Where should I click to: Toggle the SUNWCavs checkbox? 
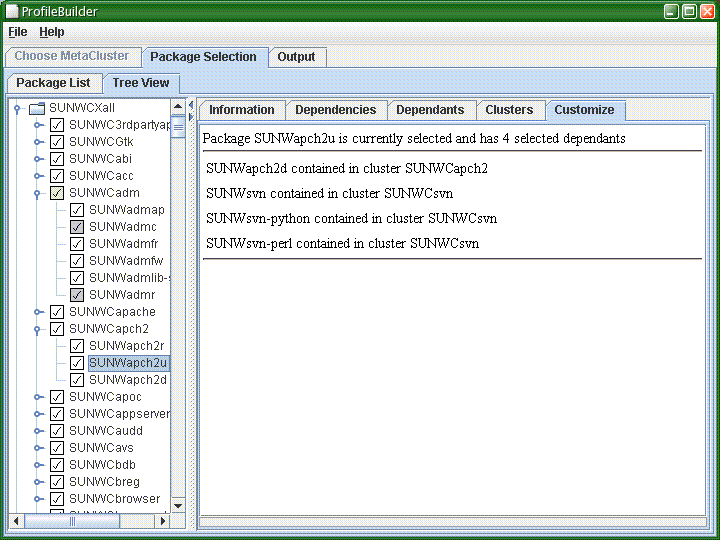(57, 448)
